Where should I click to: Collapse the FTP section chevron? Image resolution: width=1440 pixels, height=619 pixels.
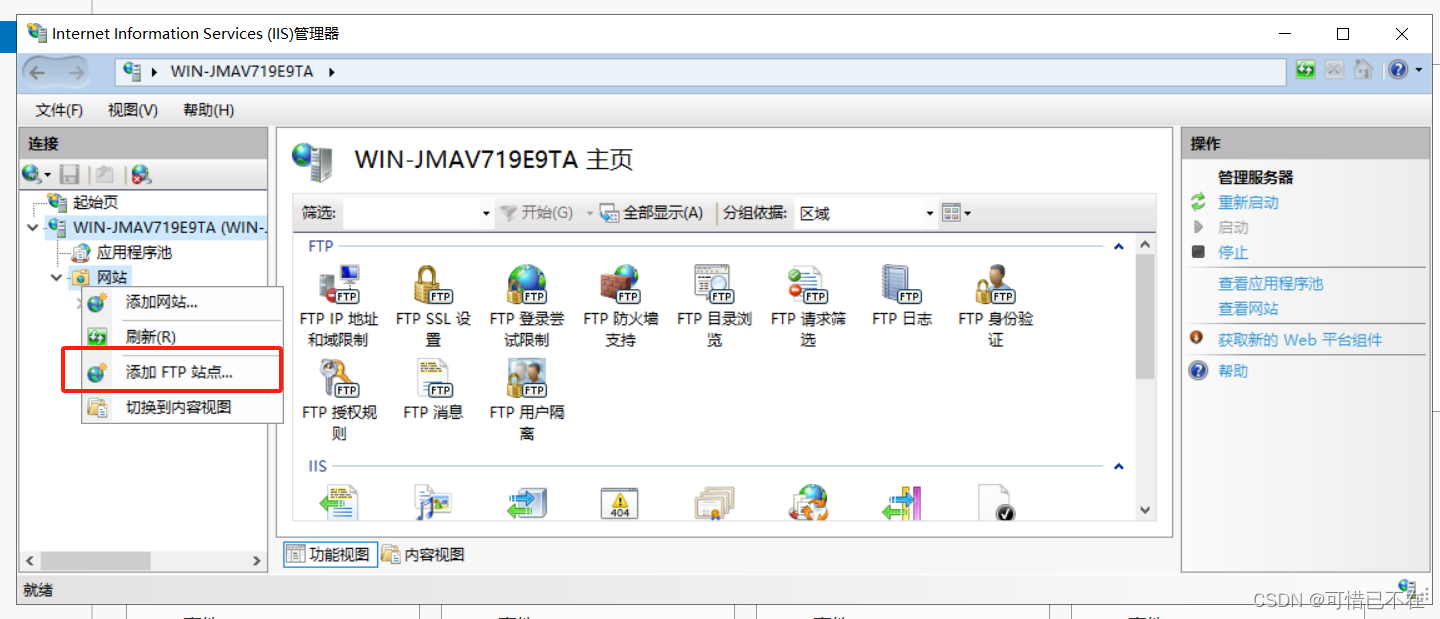[x=1118, y=246]
